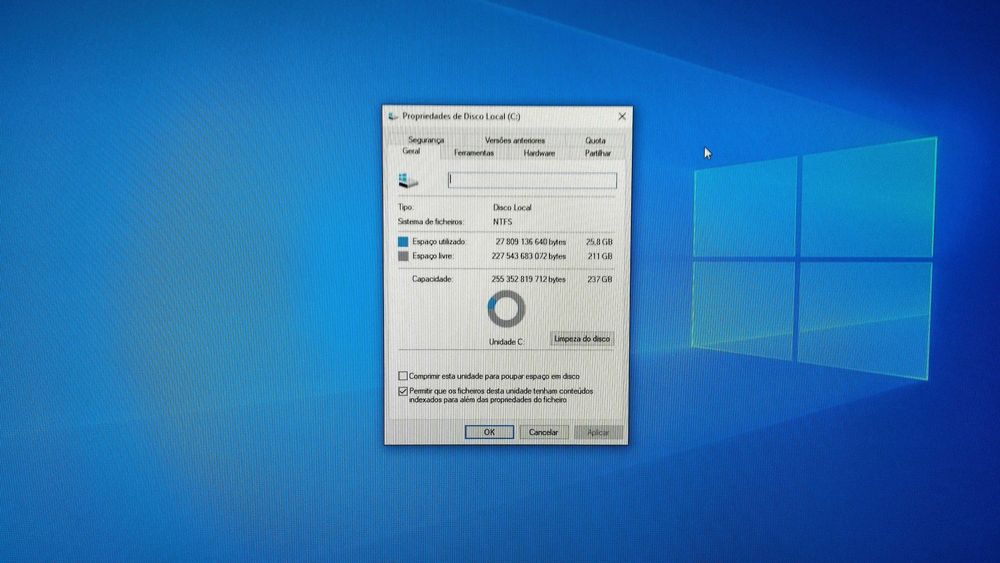The width and height of the screenshot is (1000, 563).
Task: Click the '237 GB' capacity value
Action: click(x=600, y=279)
